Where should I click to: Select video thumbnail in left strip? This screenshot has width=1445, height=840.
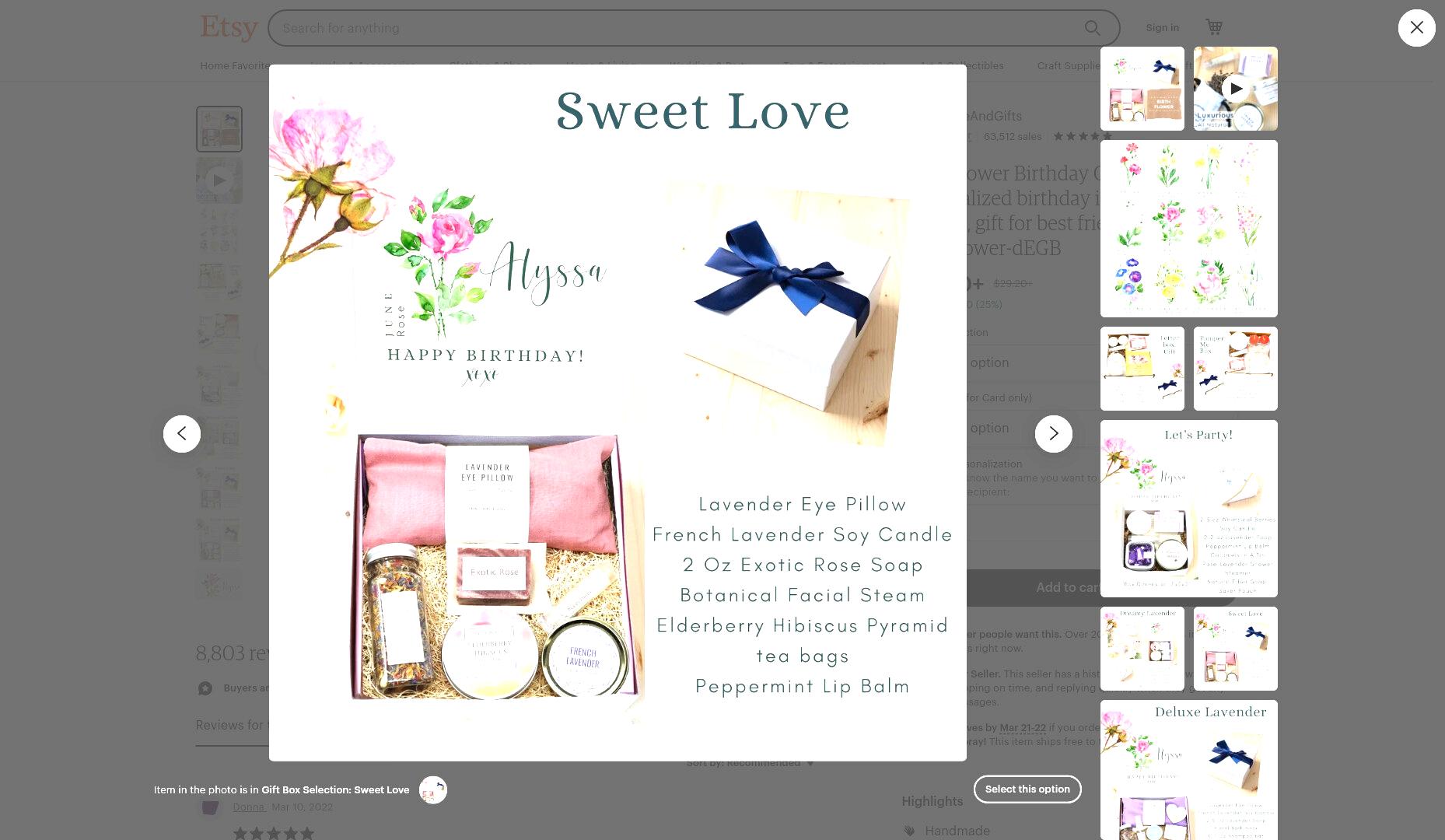coord(219,180)
